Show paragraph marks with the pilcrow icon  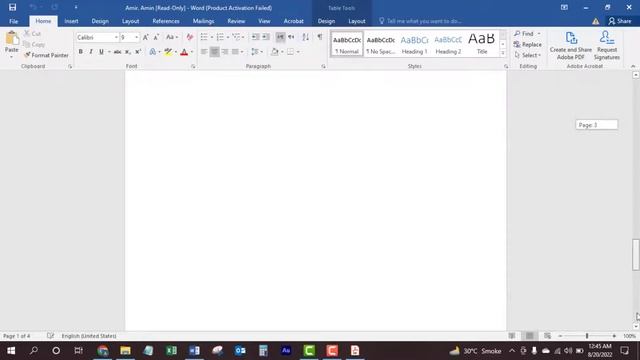click(x=320, y=37)
